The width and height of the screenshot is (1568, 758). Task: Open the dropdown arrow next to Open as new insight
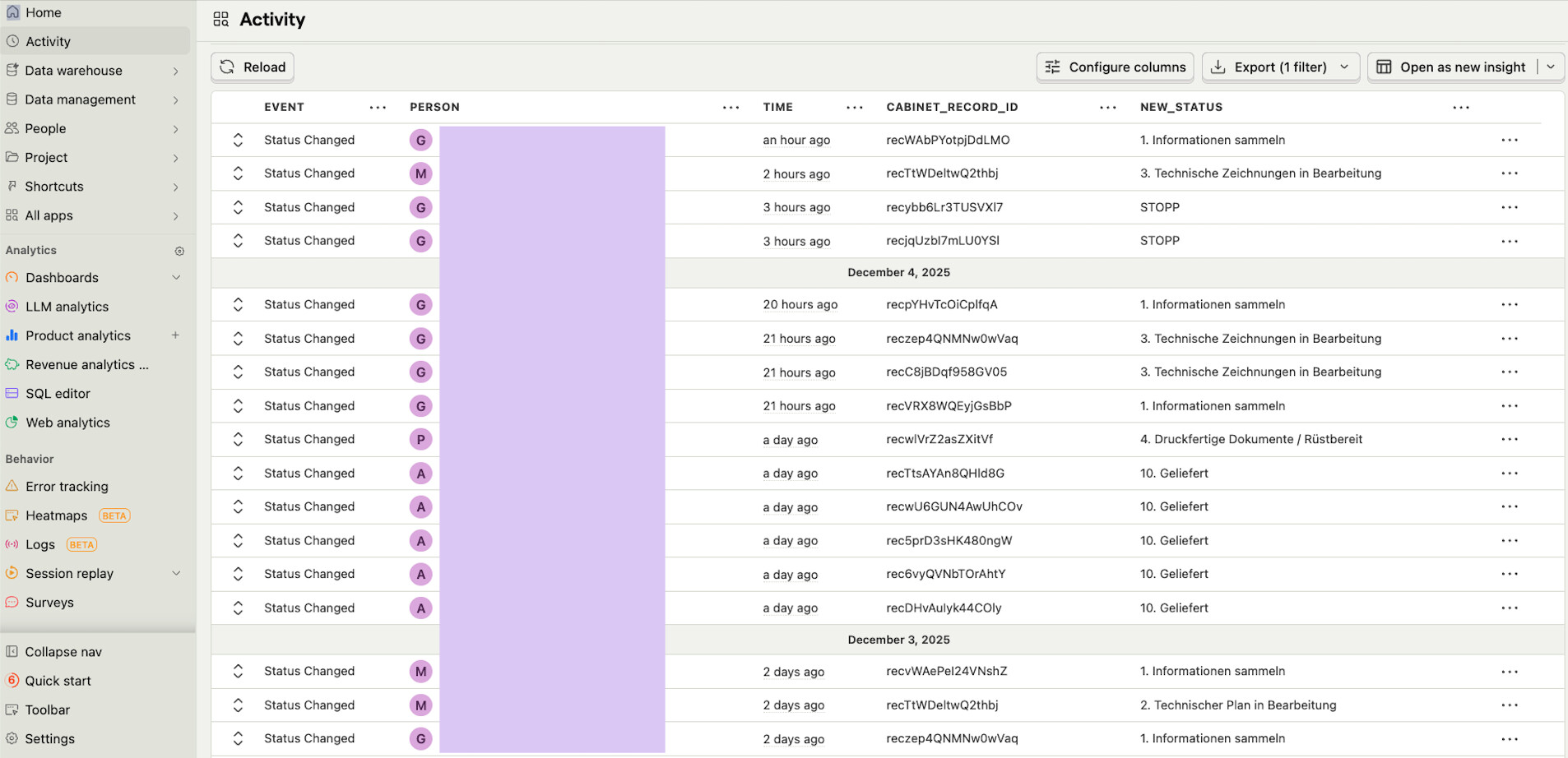click(1551, 67)
